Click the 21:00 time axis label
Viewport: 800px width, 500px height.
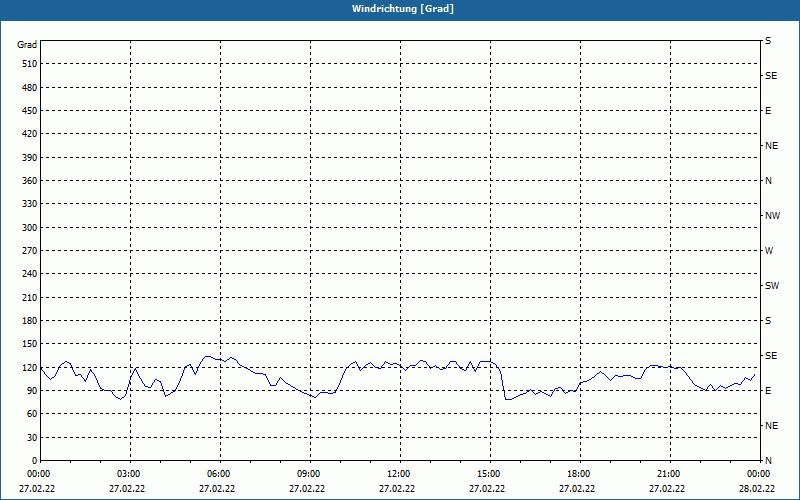670,474
